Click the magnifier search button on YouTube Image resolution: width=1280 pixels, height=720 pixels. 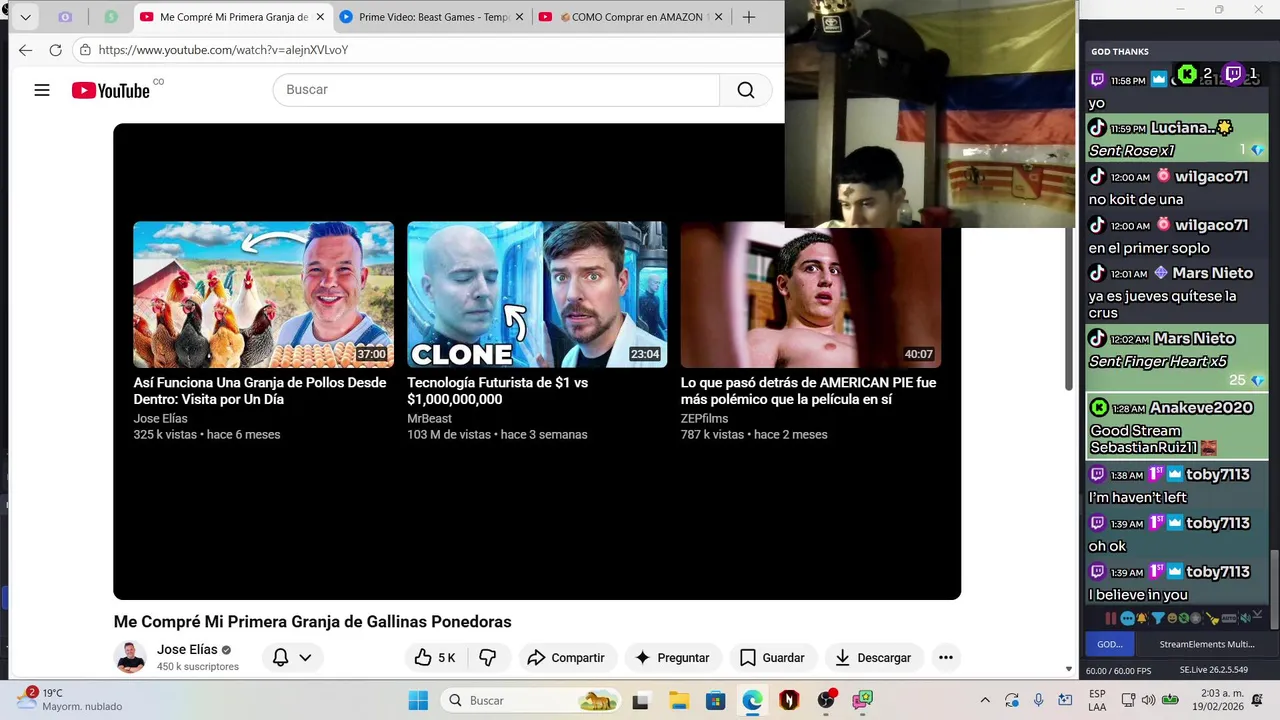click(746, 90)
